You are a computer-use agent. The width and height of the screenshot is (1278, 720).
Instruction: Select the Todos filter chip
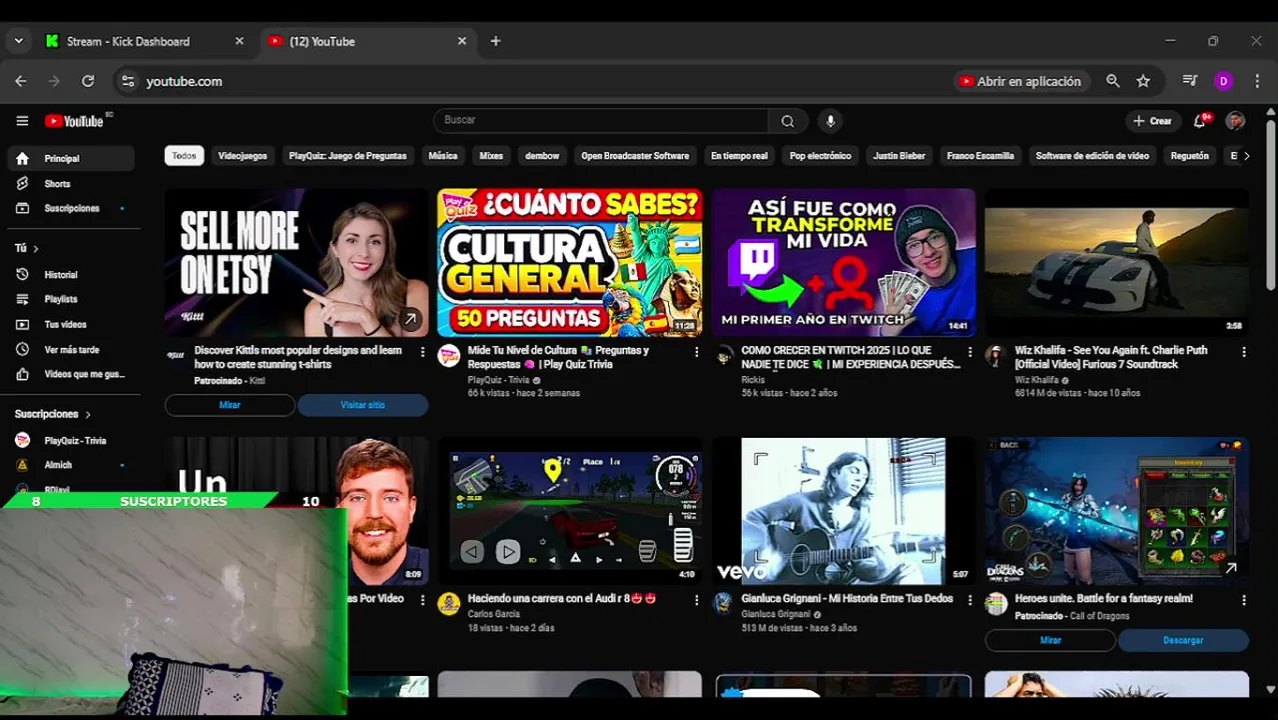point(184,156)
